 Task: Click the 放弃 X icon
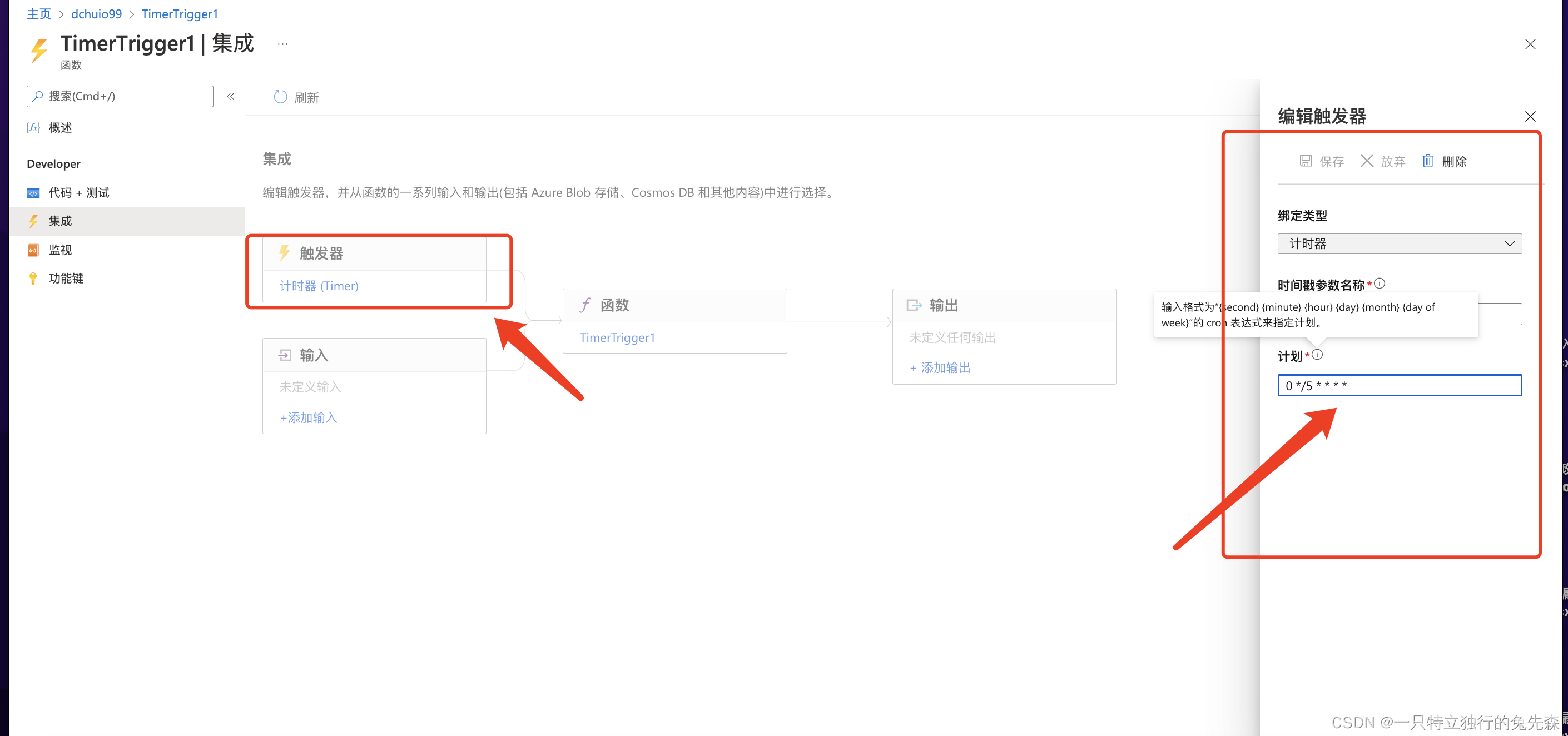(x=1367, y=161)
